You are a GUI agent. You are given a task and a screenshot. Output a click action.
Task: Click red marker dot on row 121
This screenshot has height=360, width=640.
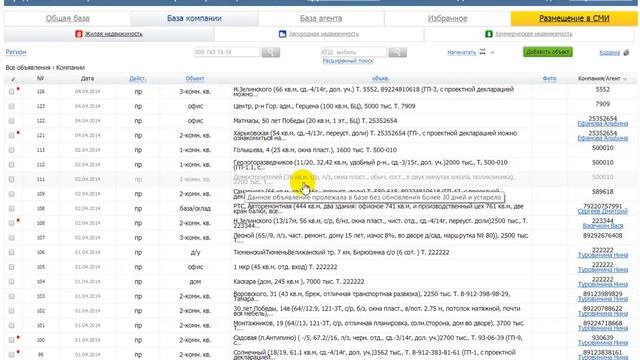click(x=18, y=133)
